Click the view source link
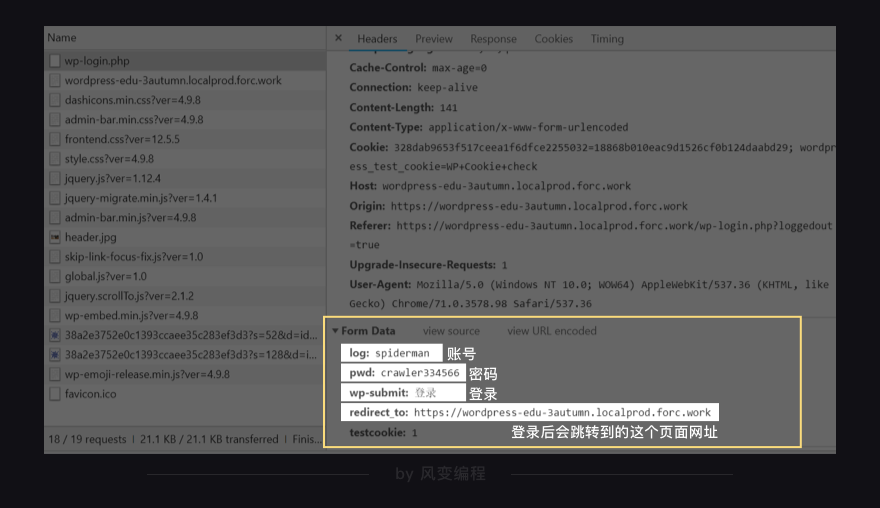Image resolution: width=880 pixels, height=508 pixels. pyautogui.click(x=451, y=331)
